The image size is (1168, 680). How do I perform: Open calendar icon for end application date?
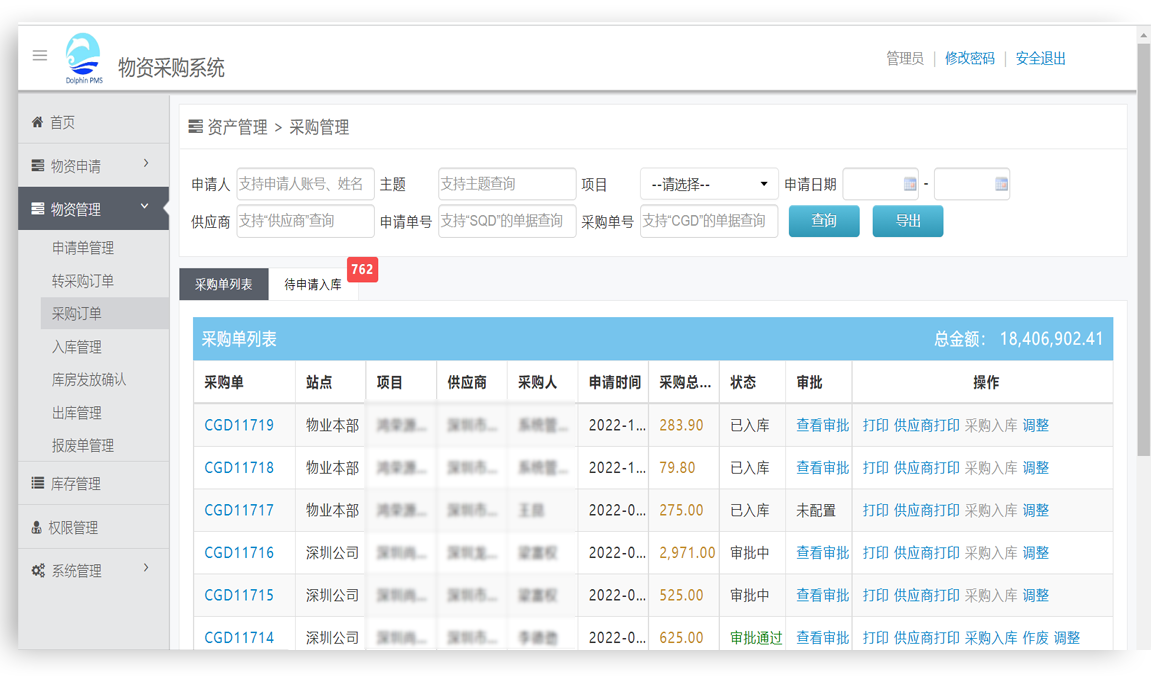tap(1001, 184)
